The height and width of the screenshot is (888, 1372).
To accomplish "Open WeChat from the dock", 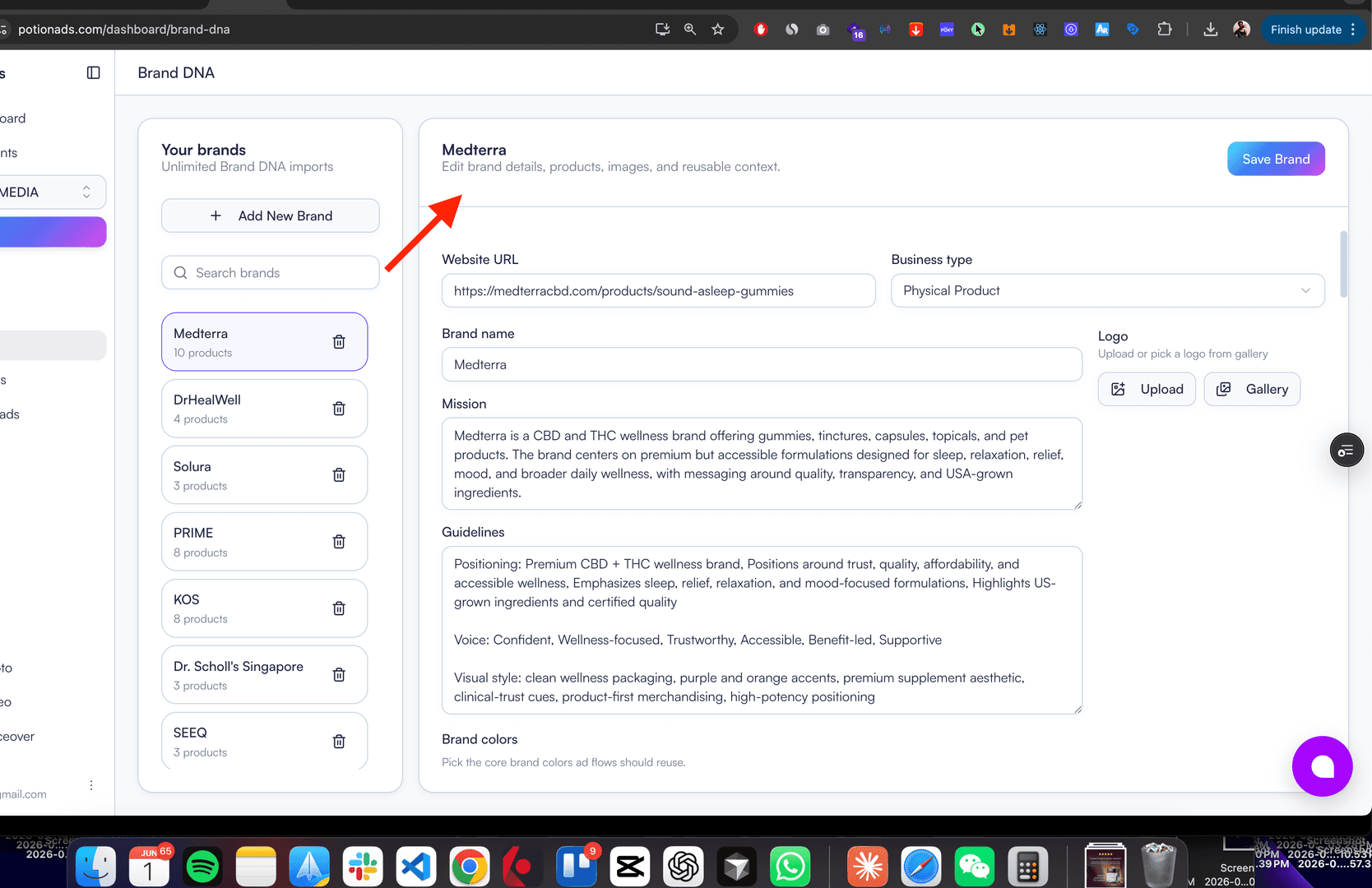I will tap(975, 867).
